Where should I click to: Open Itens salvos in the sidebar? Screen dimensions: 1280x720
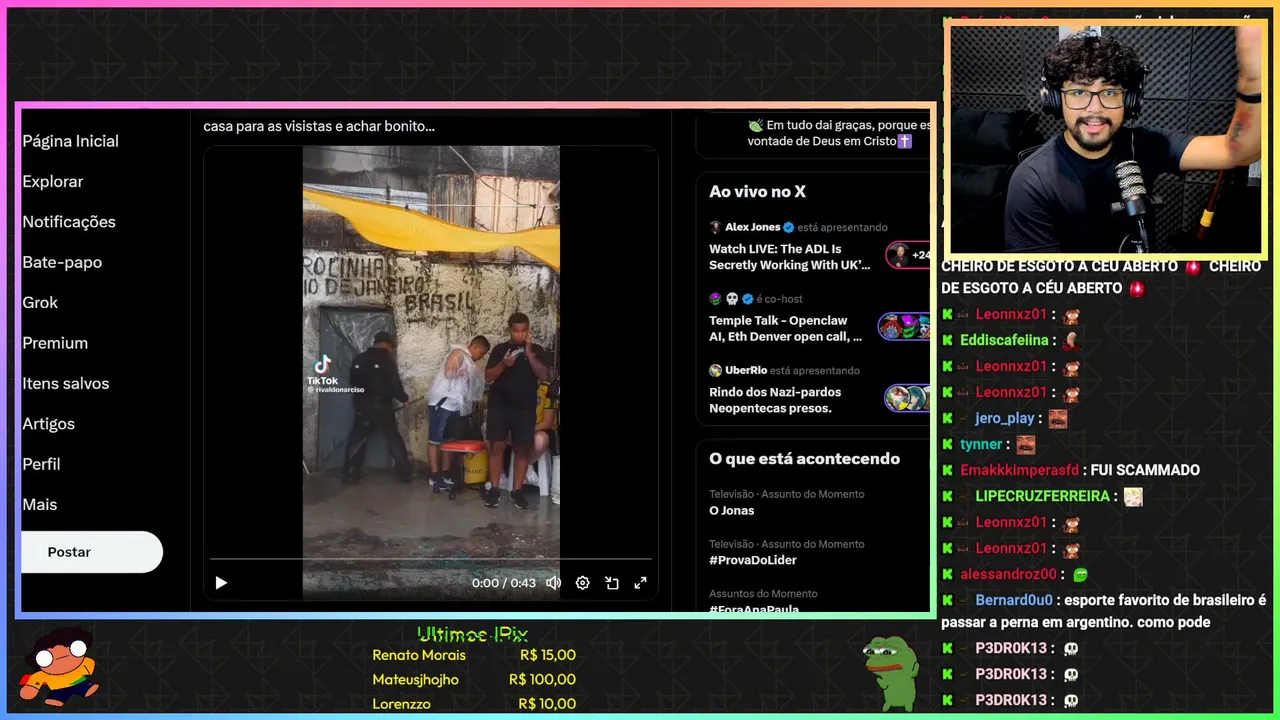[x=66, y=383]
